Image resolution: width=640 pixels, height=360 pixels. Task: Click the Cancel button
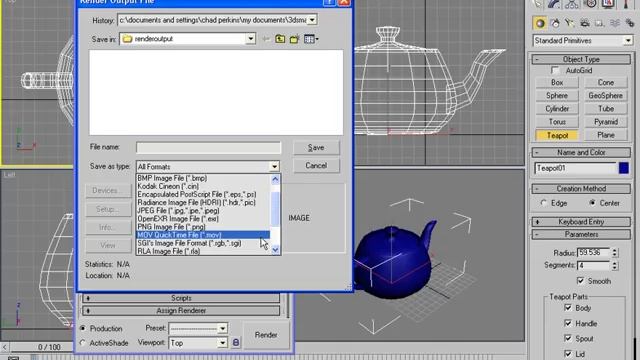point(316,166)
